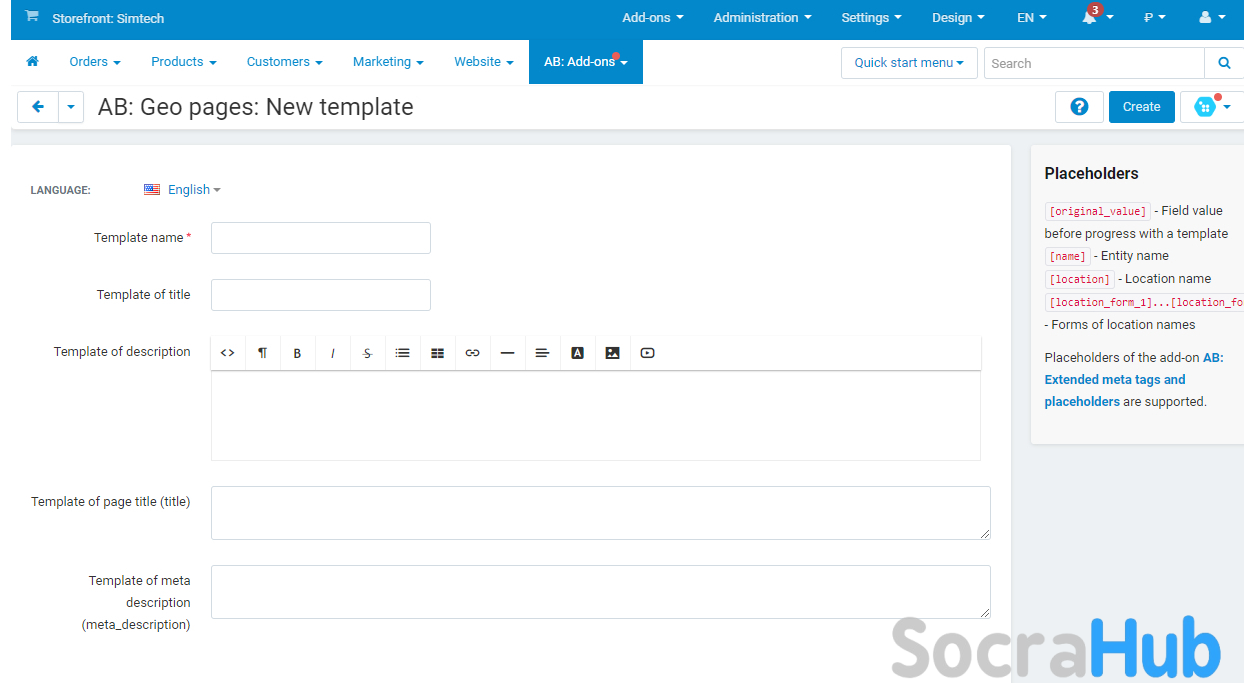Open the Marketing menu
Screen dimensions: 1244x683
pyautogui.click(x=388, y=62)
